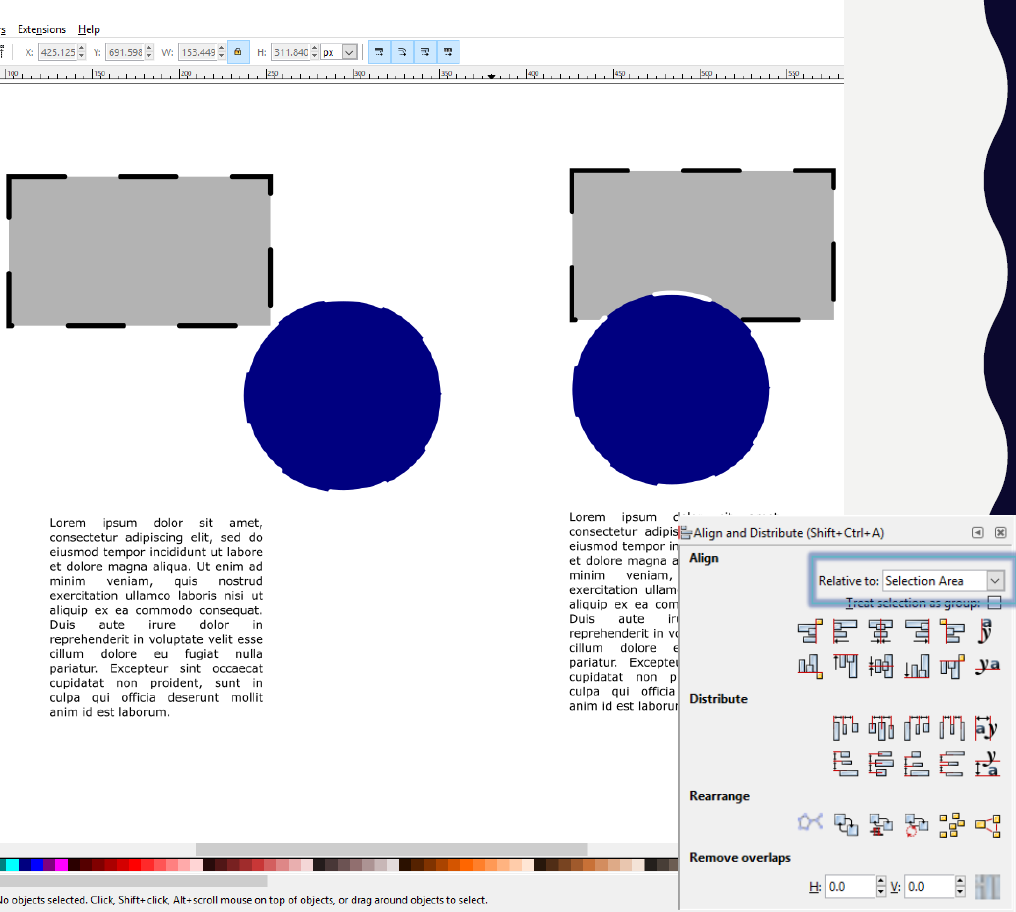
Task: Click the H height field in toolbar
Action: coord(290,52)
